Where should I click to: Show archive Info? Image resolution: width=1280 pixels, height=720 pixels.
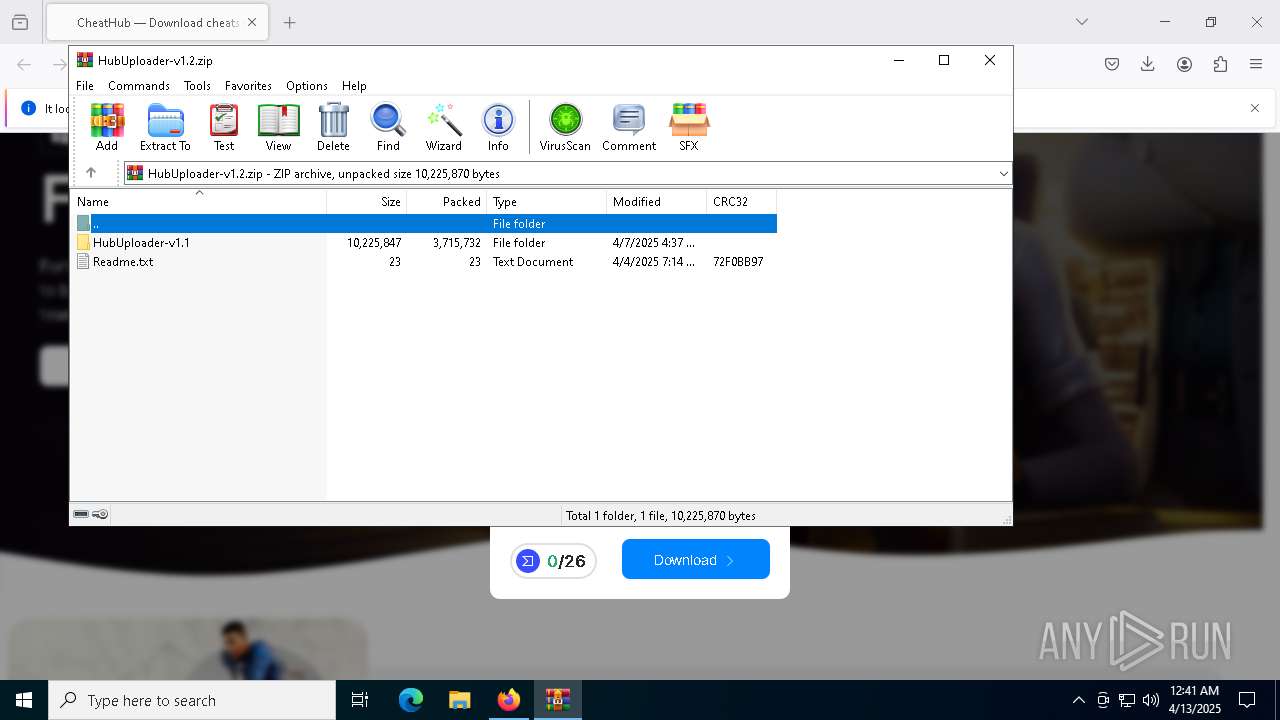point(498,127)
